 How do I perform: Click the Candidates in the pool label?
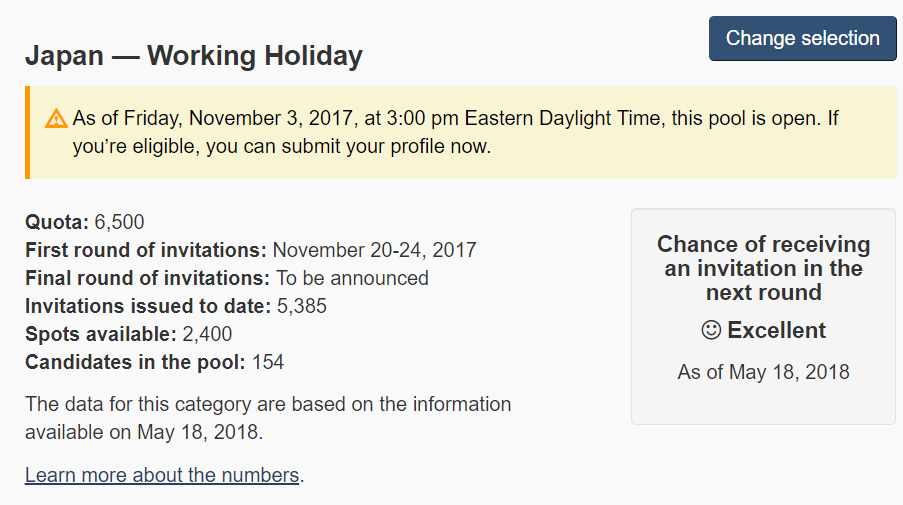click(x=135, y=362)
